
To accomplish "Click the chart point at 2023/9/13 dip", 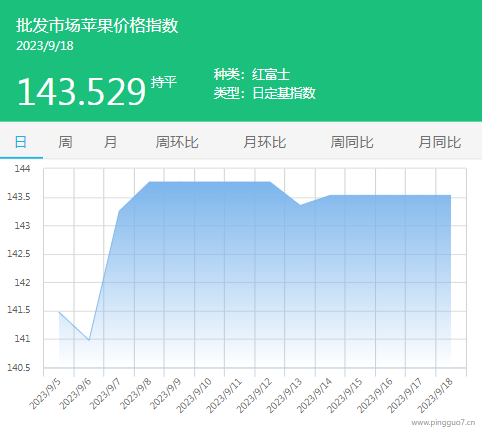I will coord(300,205).
